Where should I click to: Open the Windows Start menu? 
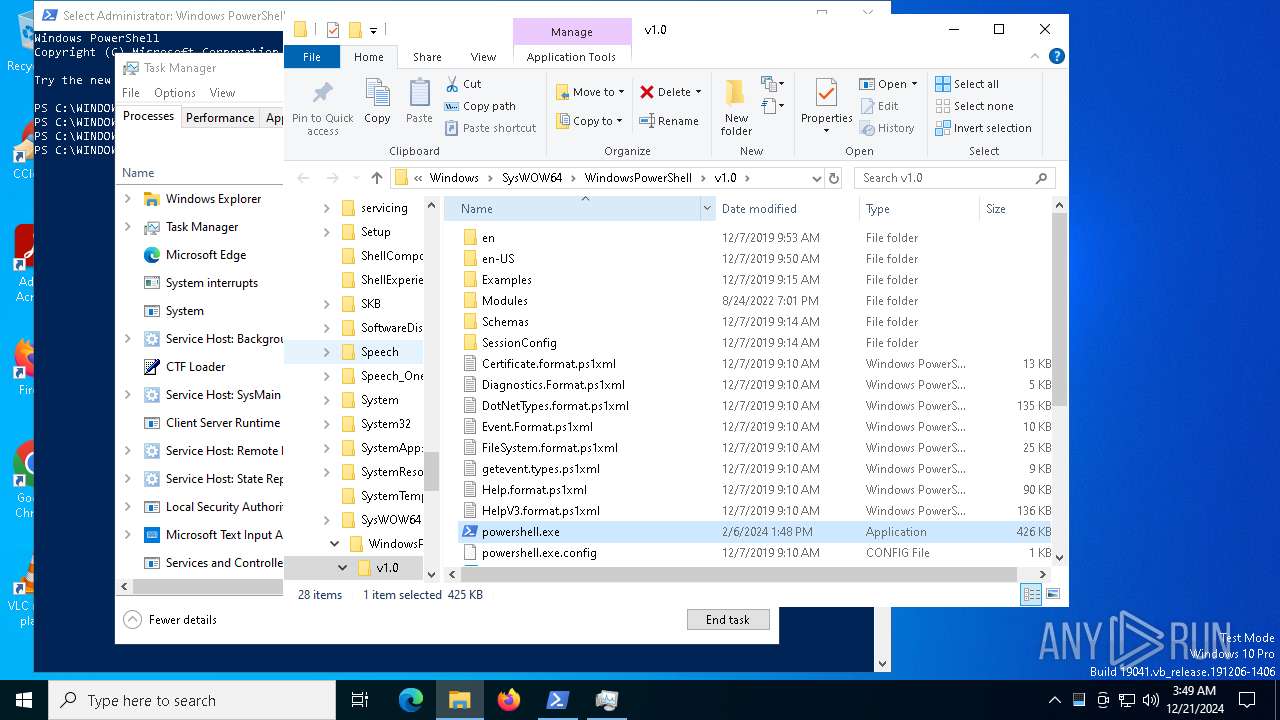(x=24, y=700)
